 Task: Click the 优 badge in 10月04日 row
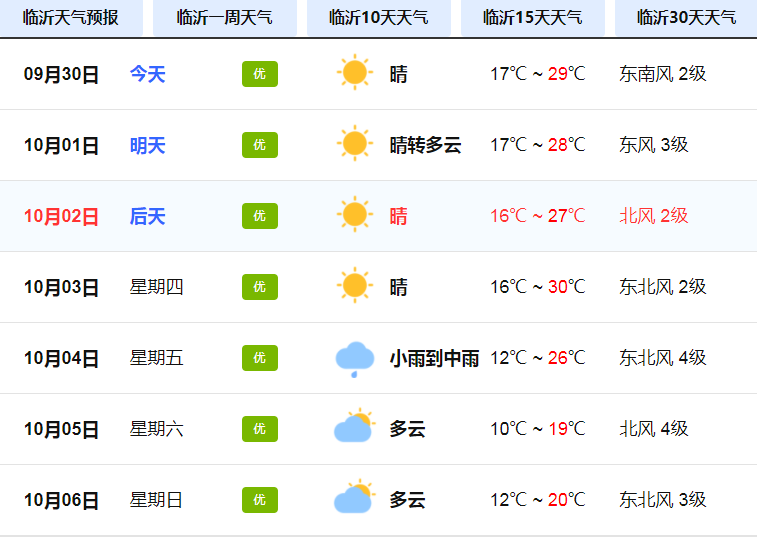(x=260, y=358)
